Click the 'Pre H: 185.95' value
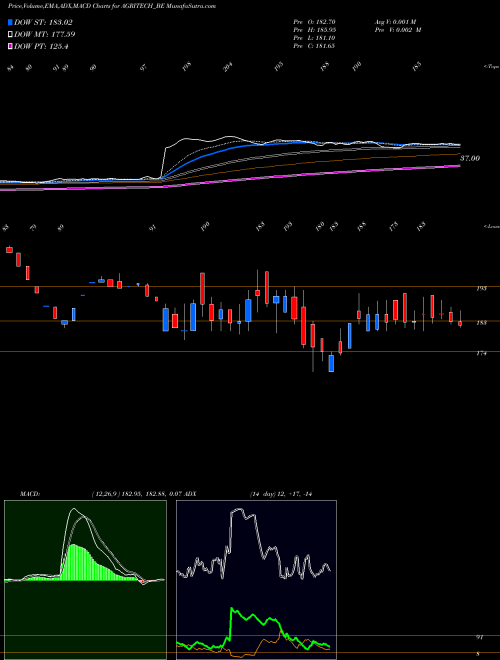 [x=314, y=30]
